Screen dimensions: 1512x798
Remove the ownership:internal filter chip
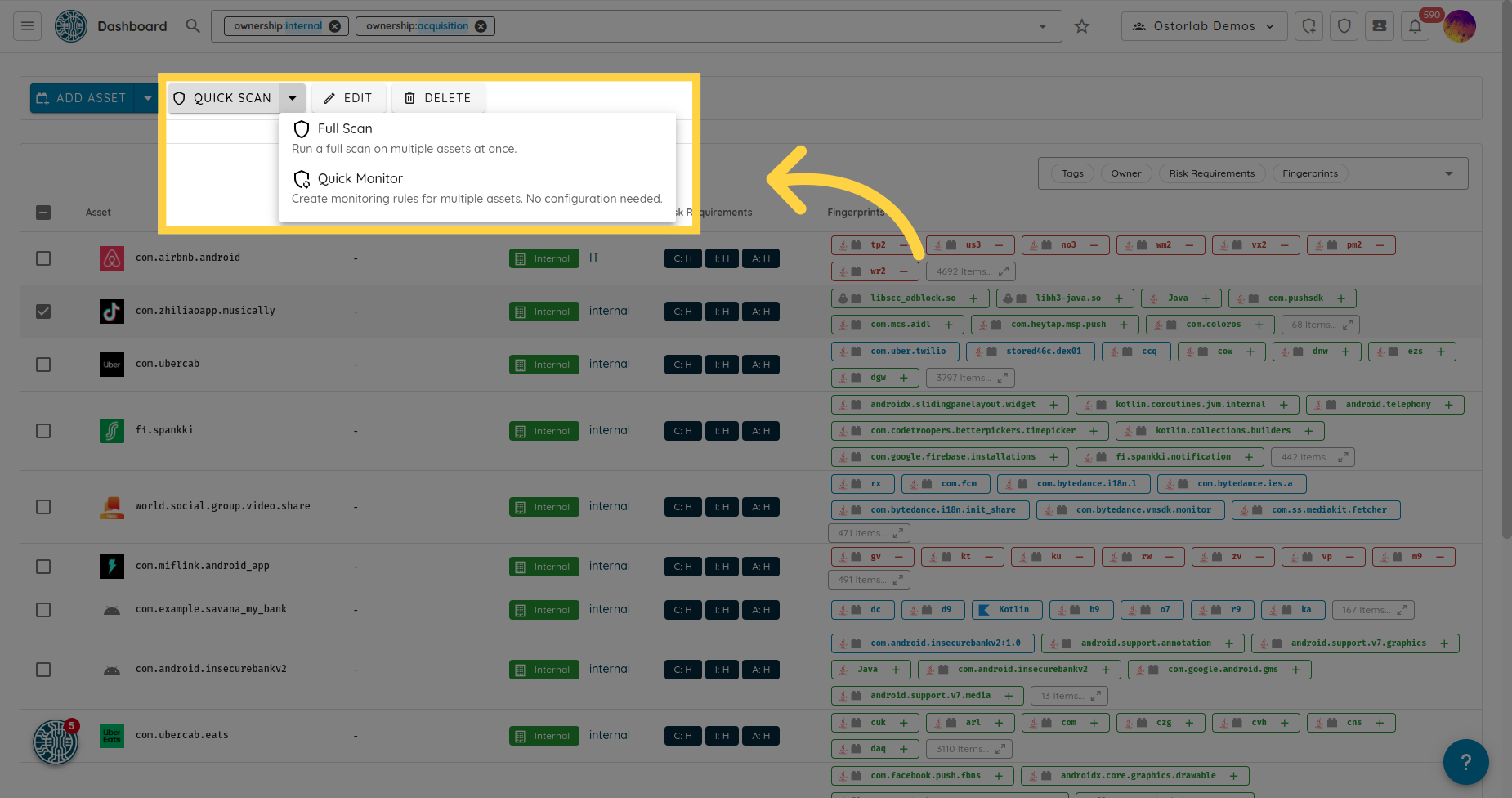(x=335, y=26)
